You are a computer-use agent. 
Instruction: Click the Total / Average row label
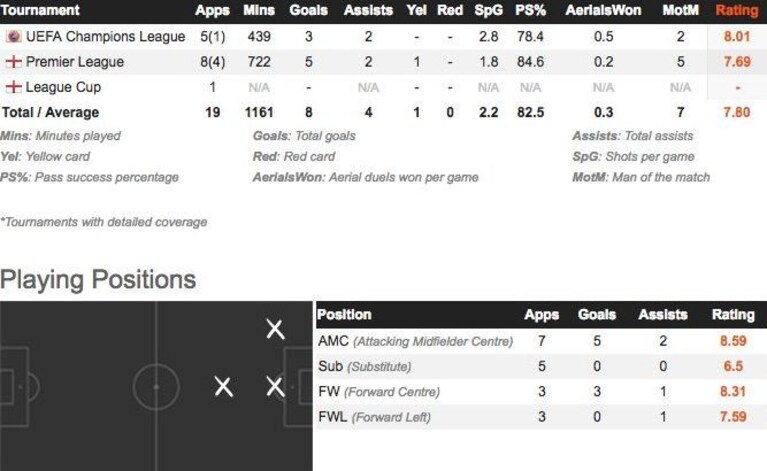click(x=50, y=112)
